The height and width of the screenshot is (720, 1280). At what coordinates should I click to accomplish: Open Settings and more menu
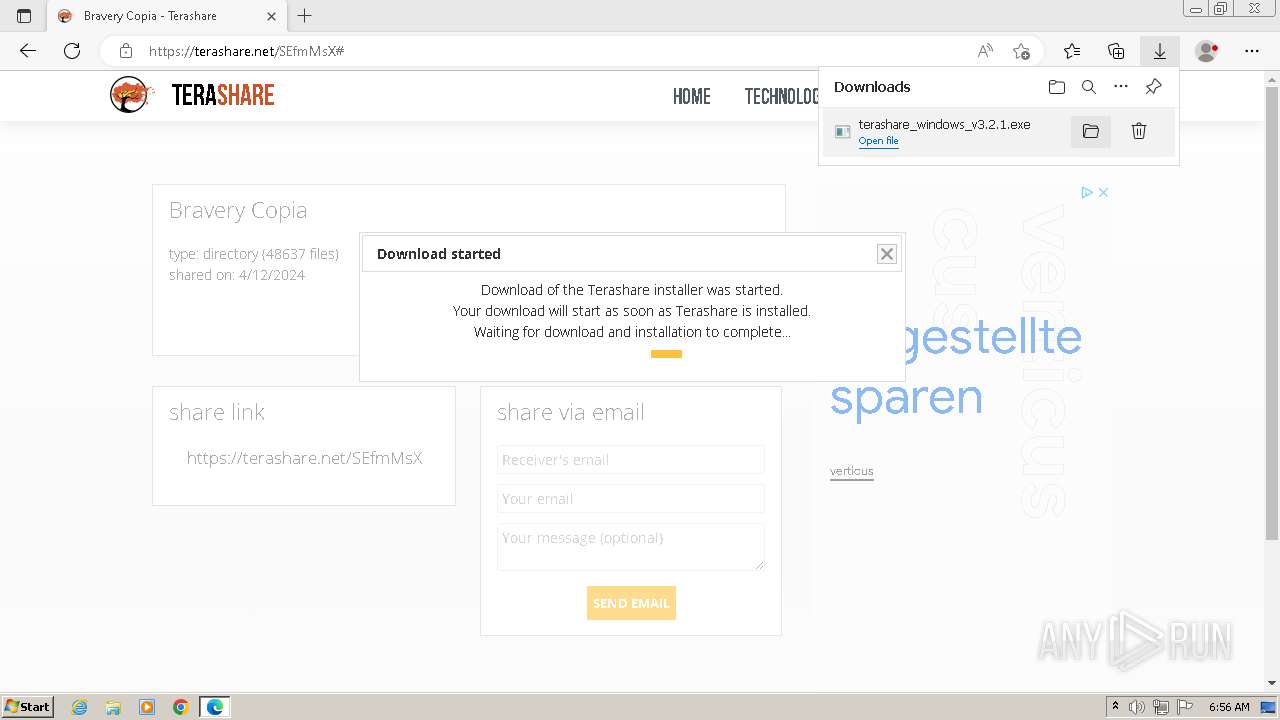(1252, 51)
